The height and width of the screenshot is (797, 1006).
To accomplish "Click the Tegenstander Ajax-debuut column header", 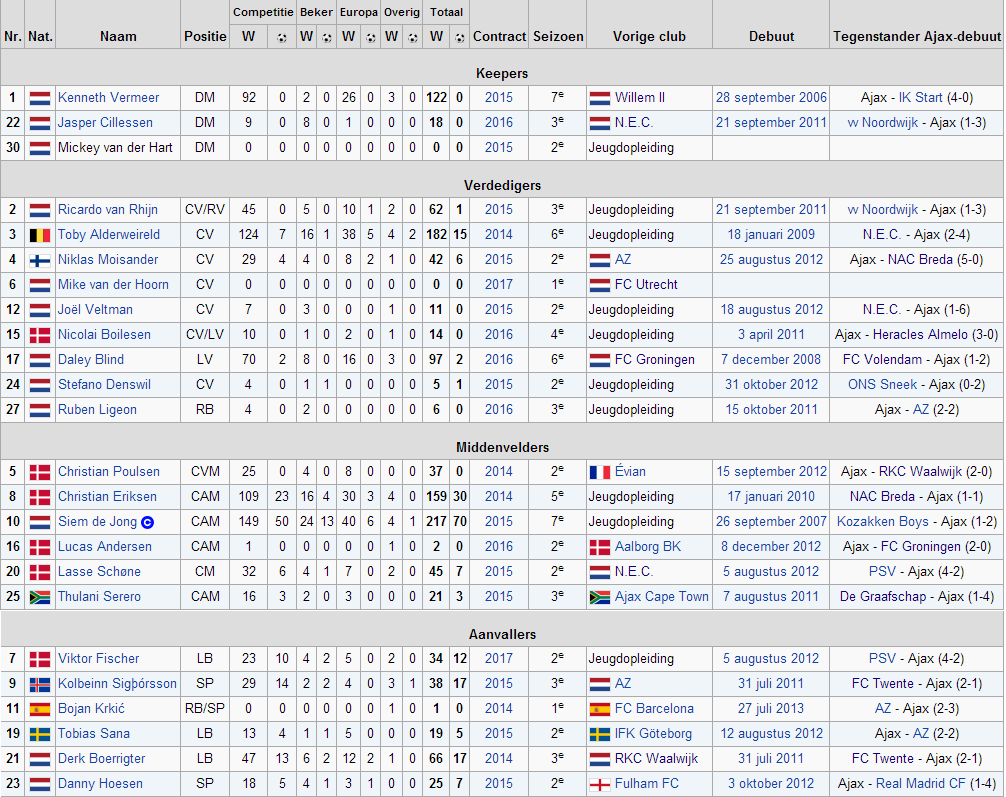I will 917,37.
